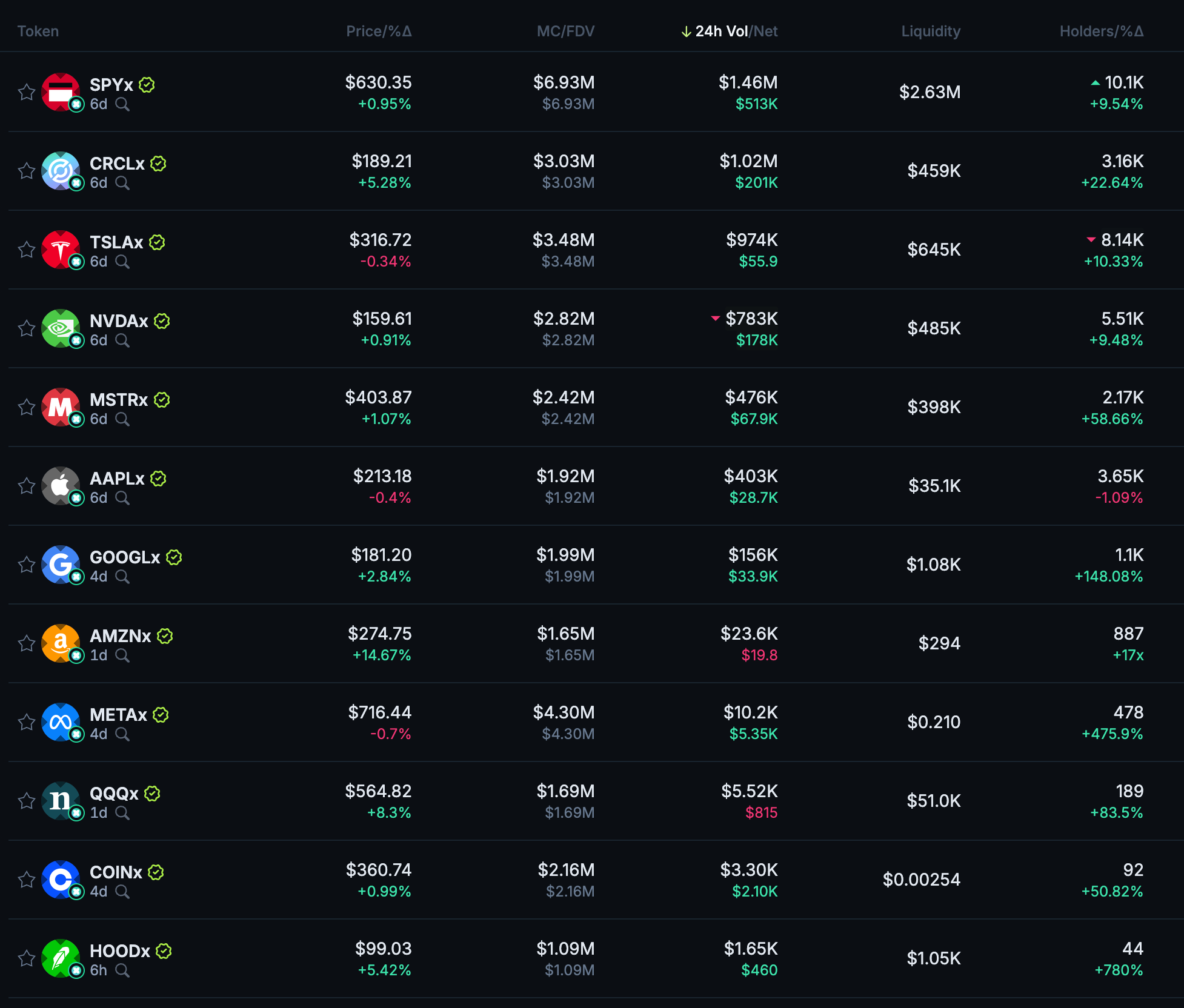Image resolution: width=1184 pixels, height=1008 pixels.
Task: Click the verified badge next to AMZNx
Action: [x=165, y=636]
